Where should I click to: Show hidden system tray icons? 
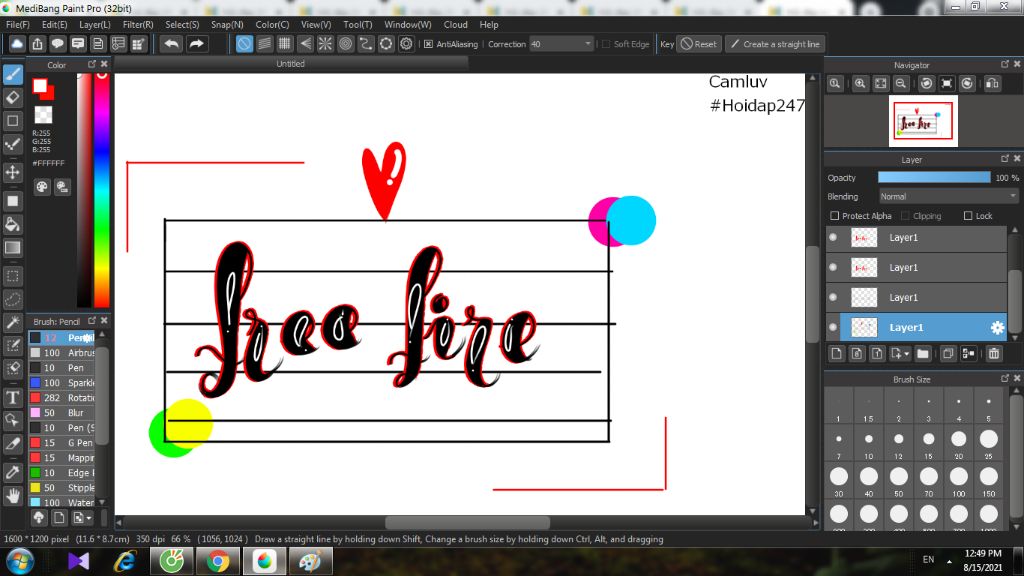(949, 561)
